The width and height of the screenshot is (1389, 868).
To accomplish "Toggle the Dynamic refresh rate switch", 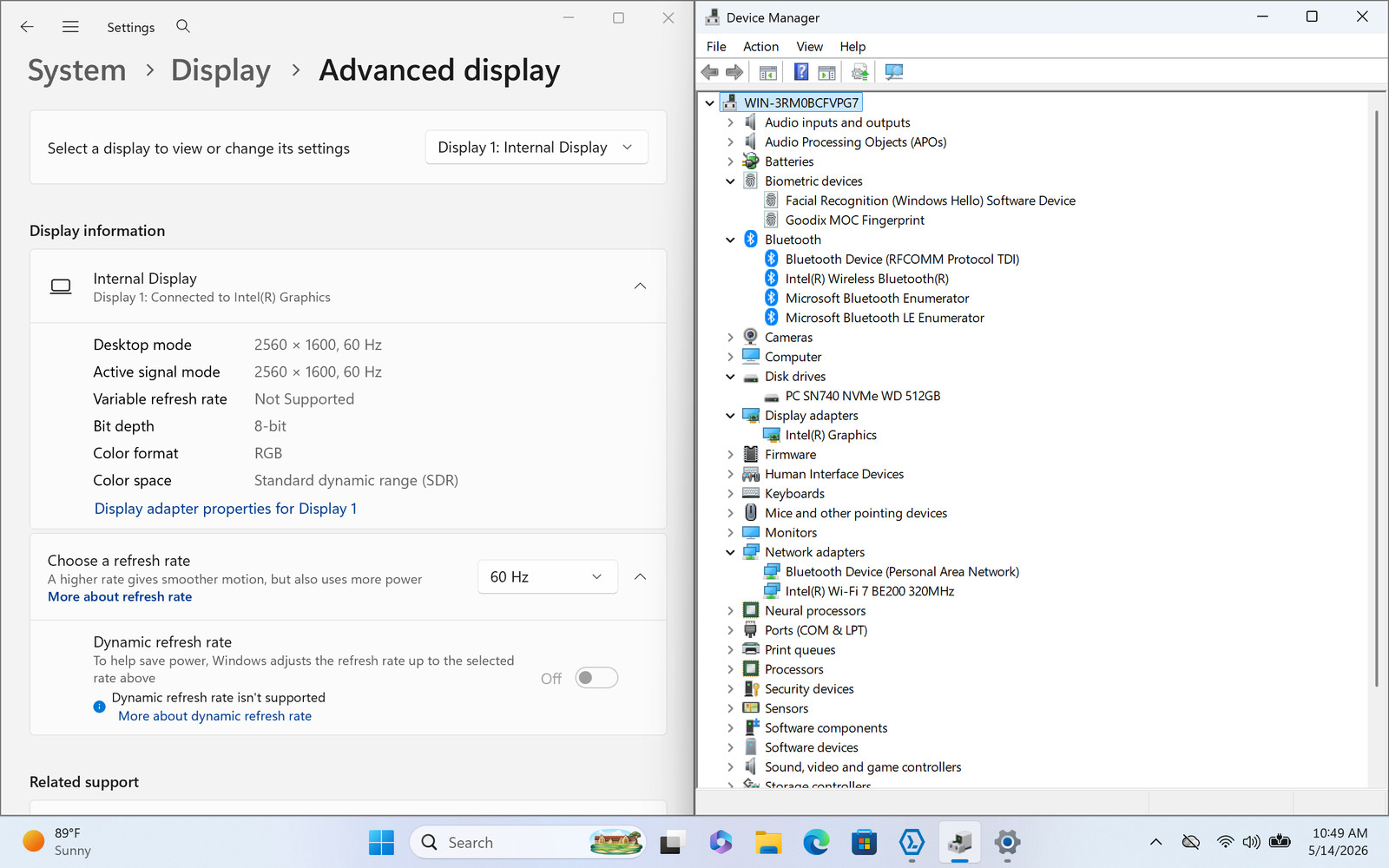I will pyautogui.click(x=596, y=678).
